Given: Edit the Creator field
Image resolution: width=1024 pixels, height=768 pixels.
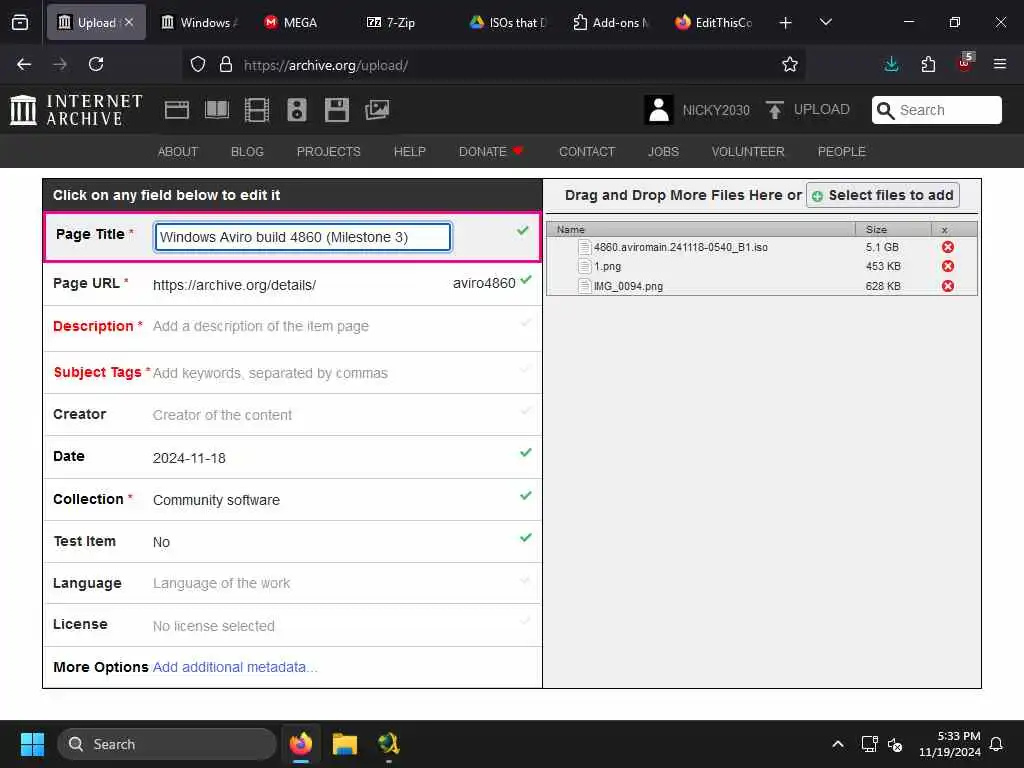Looking at the screenshot, I should click(222, 415).
